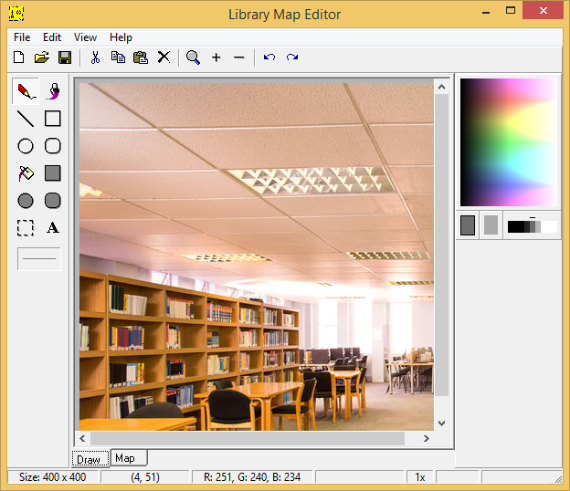Pick a color from the spectrum palette
The image size is (570, 491).
point(508,142)
